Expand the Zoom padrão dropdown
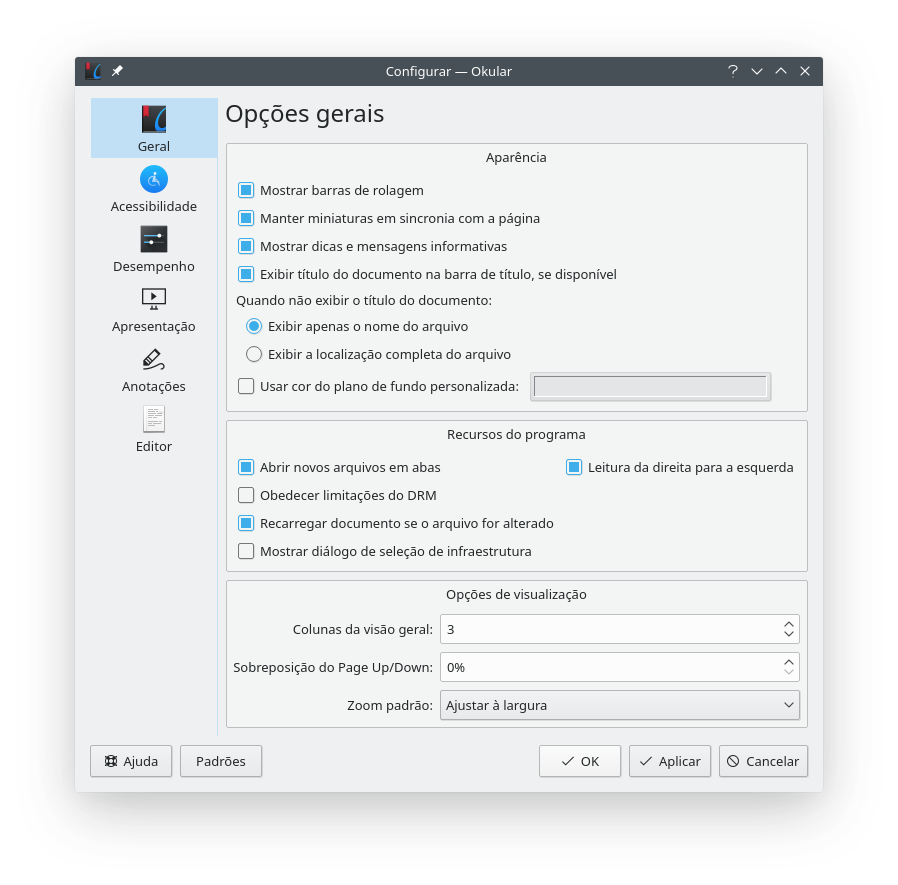Screen dimensions: 898x885 [x=619, y=705]
